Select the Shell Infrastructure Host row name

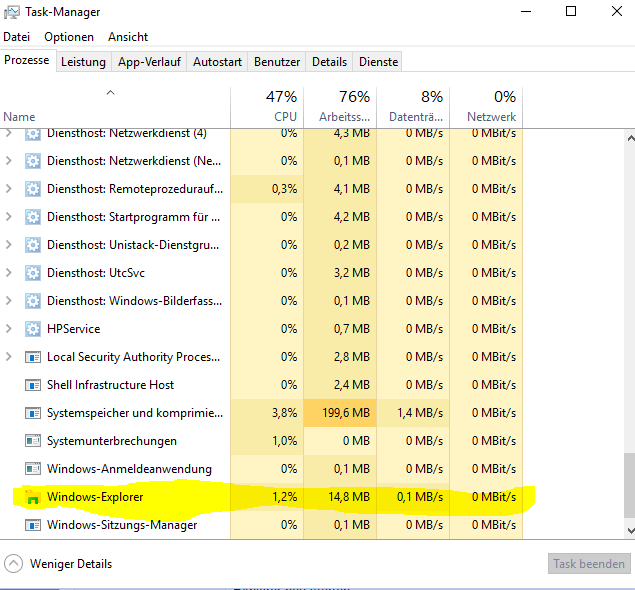coord(110,385)
